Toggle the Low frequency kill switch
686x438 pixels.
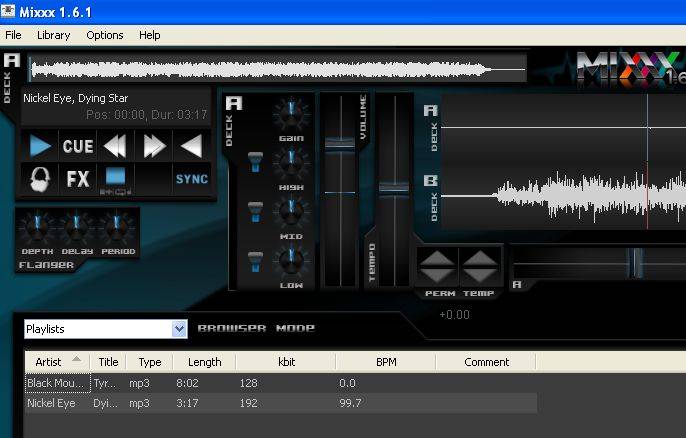[256, 261]
